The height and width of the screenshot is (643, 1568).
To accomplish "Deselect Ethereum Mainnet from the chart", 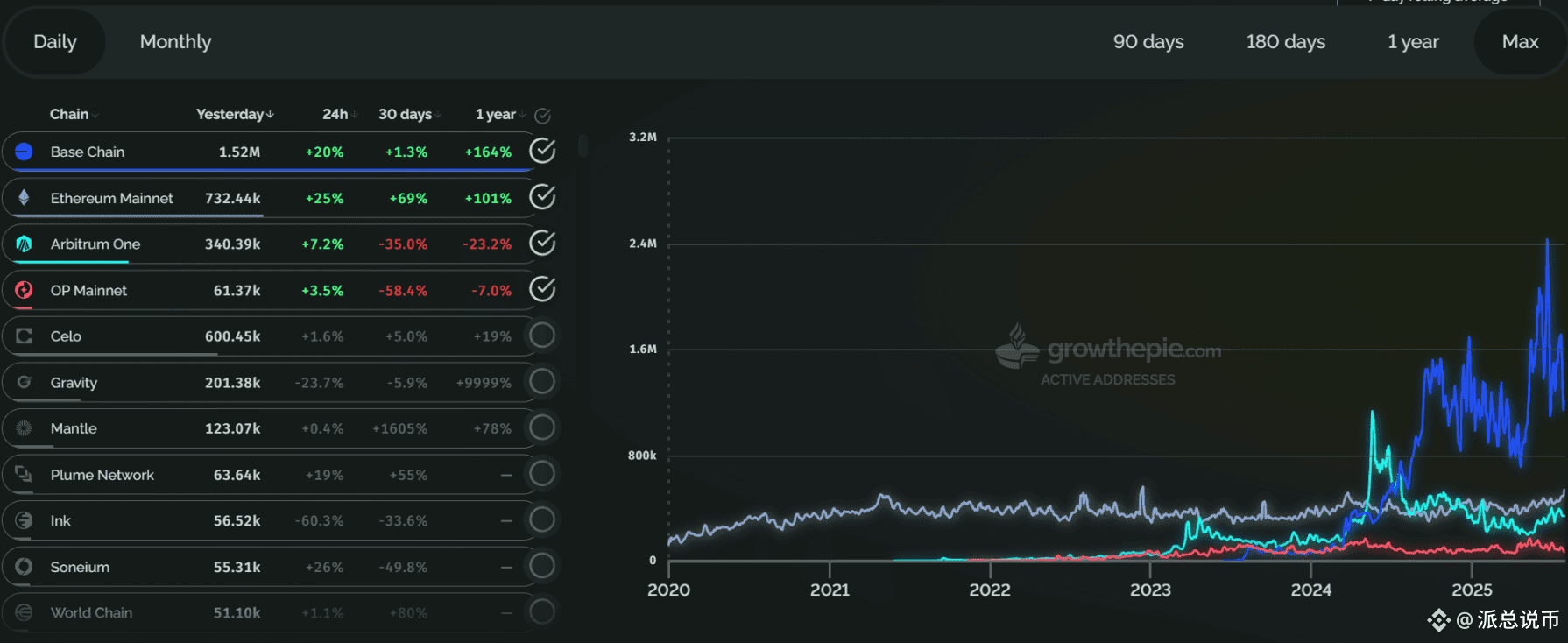I will coord(542,197).
